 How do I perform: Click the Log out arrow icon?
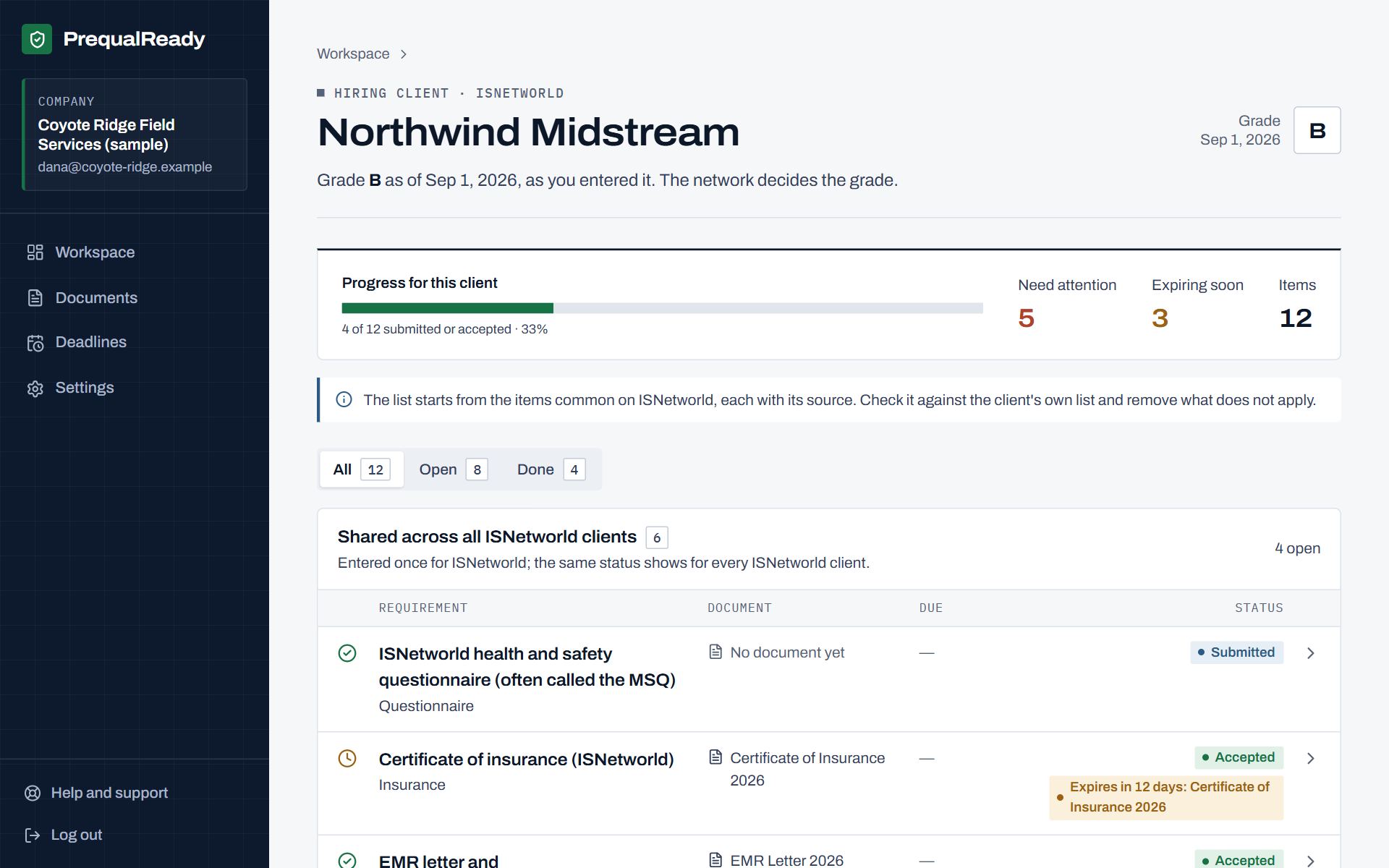(x=33, y=835)
